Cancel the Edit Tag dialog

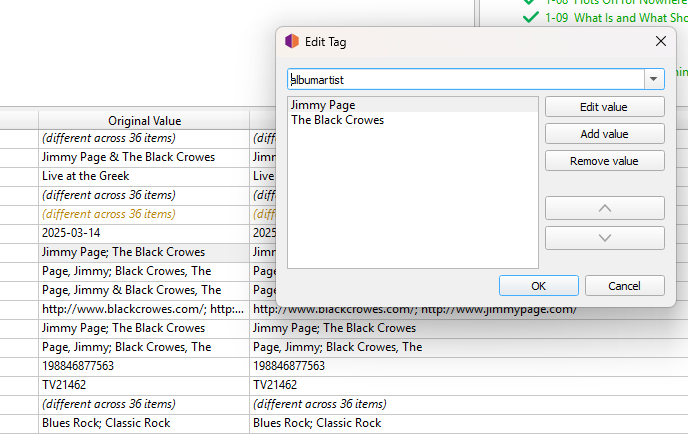(x=624, y=286)
